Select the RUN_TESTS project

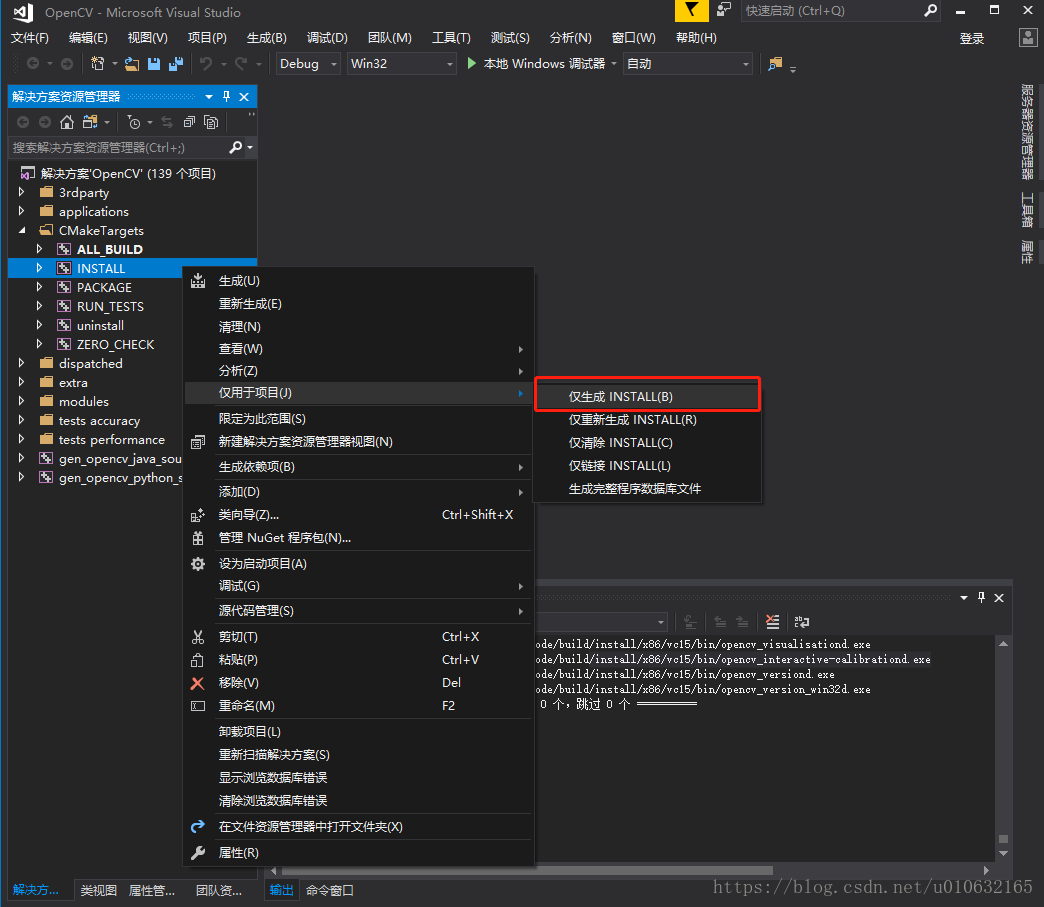coord(110,306)
